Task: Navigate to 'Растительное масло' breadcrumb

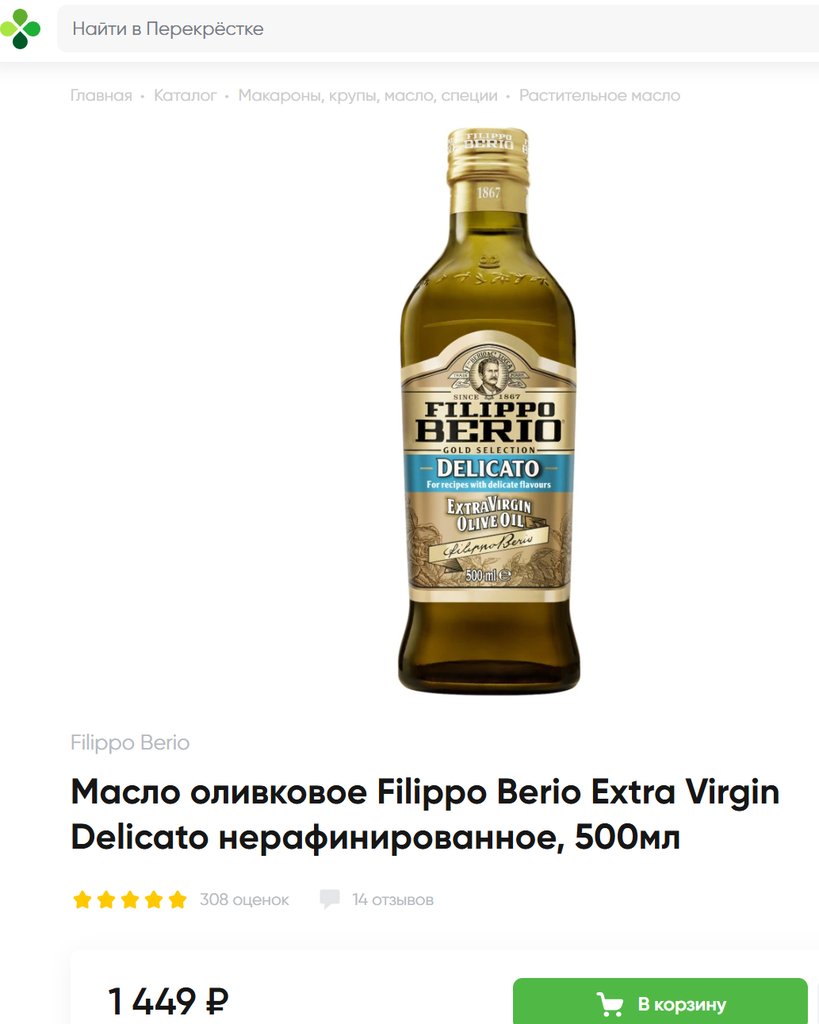Action: click(600, 95)
